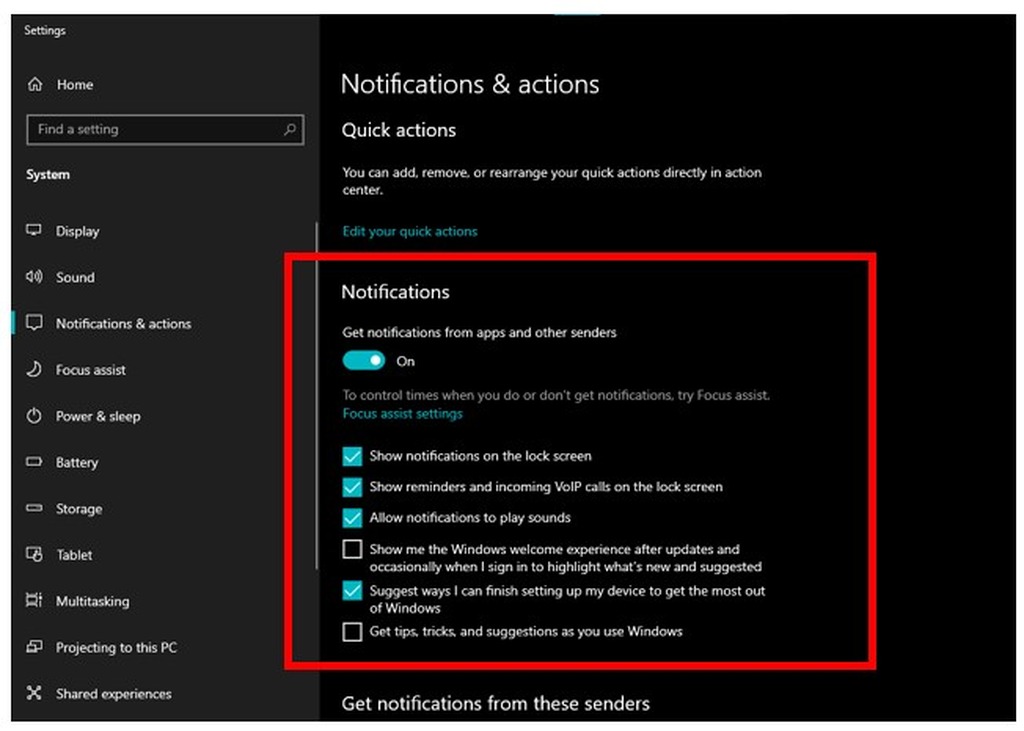Image resolution: width=1024 pixels, height=731 pixels.
Task: Click the Get notifications from these senders heading
Action: [x=496, y=704]
